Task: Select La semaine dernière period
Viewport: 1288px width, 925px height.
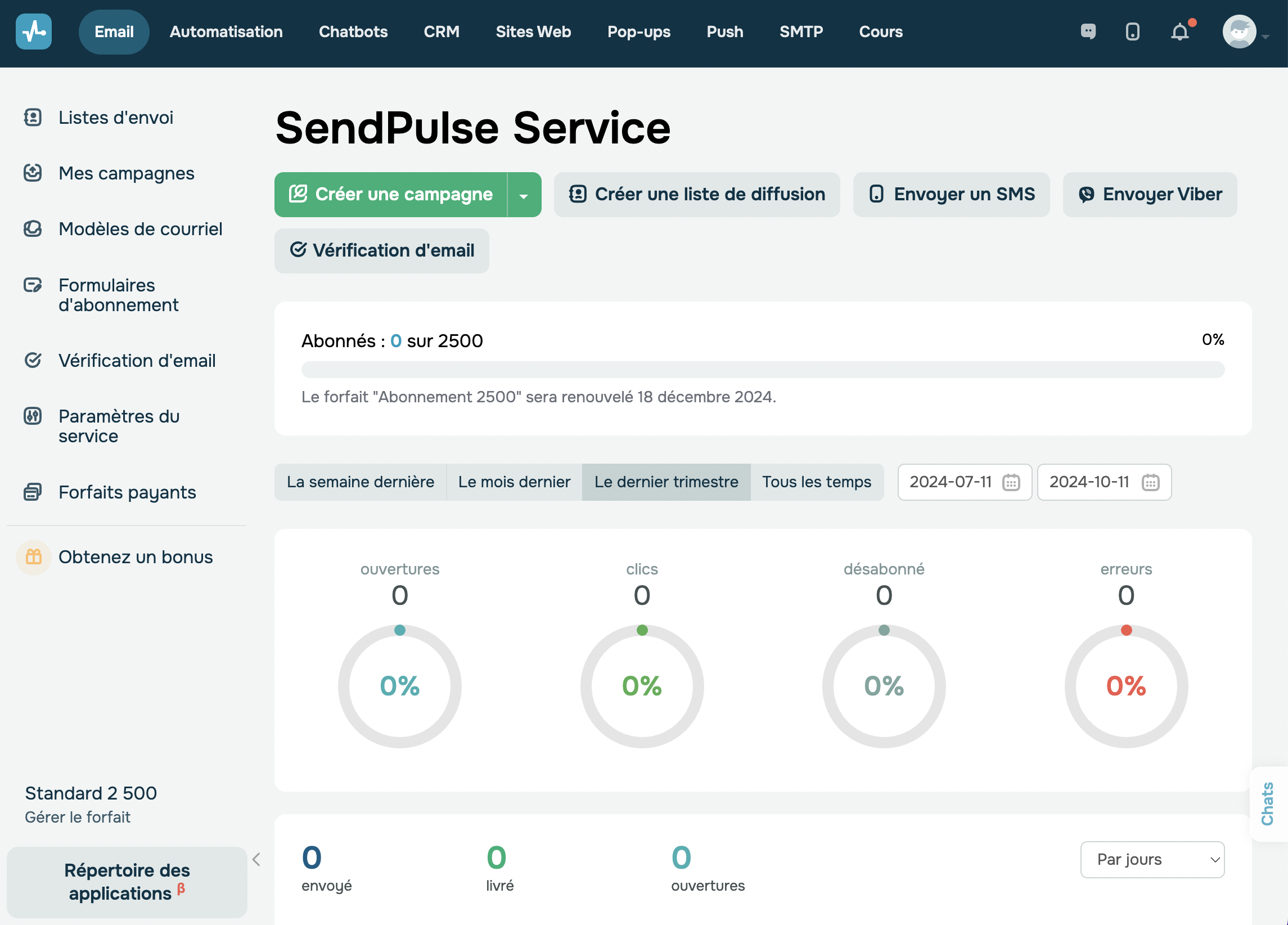Action: [361, 482]
